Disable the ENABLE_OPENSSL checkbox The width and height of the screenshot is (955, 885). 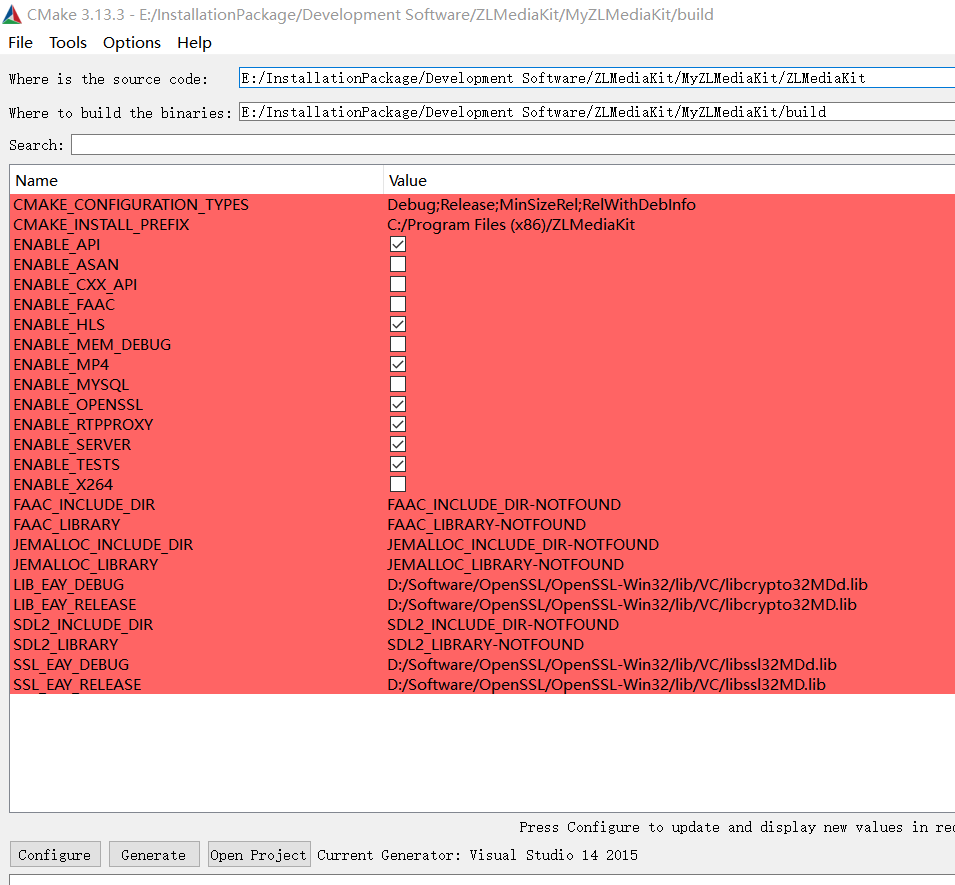point(397,403)
